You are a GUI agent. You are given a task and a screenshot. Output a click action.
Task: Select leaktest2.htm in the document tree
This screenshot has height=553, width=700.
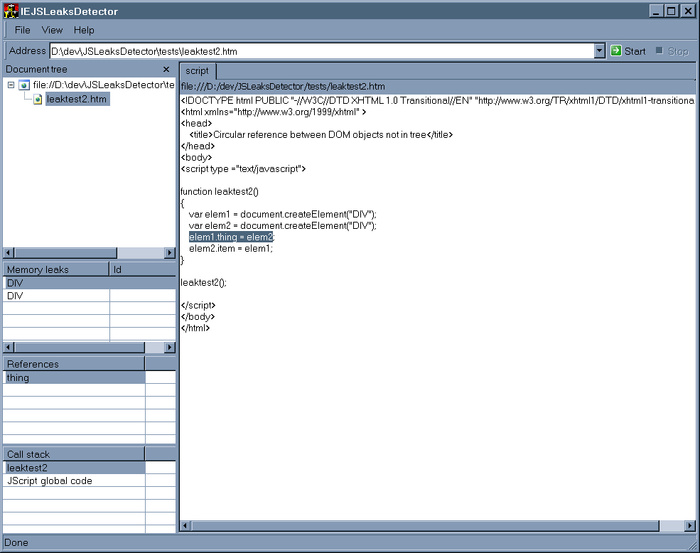pos(77,99)
